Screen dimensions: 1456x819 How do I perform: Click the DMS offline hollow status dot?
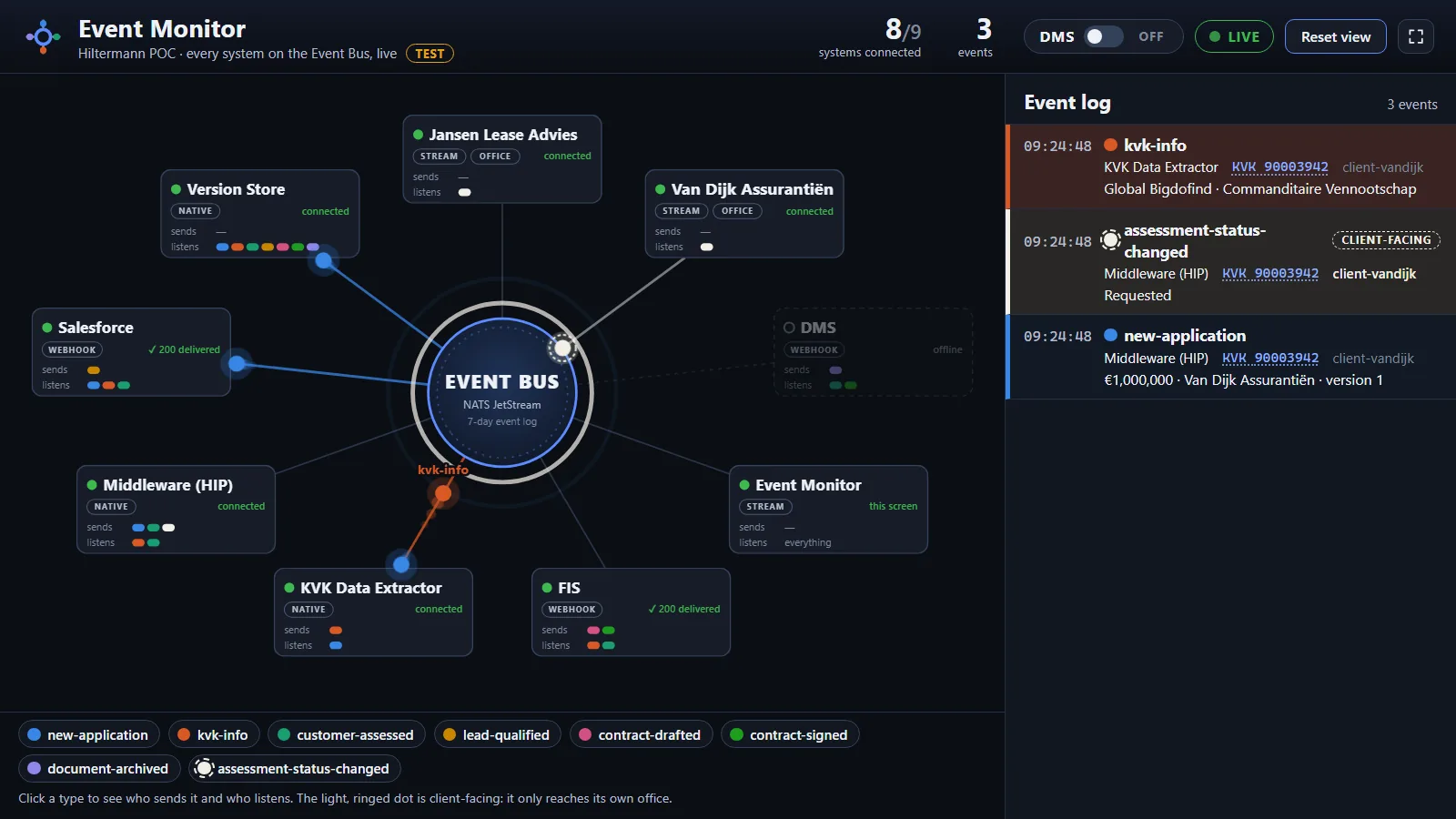pos(789,328)
